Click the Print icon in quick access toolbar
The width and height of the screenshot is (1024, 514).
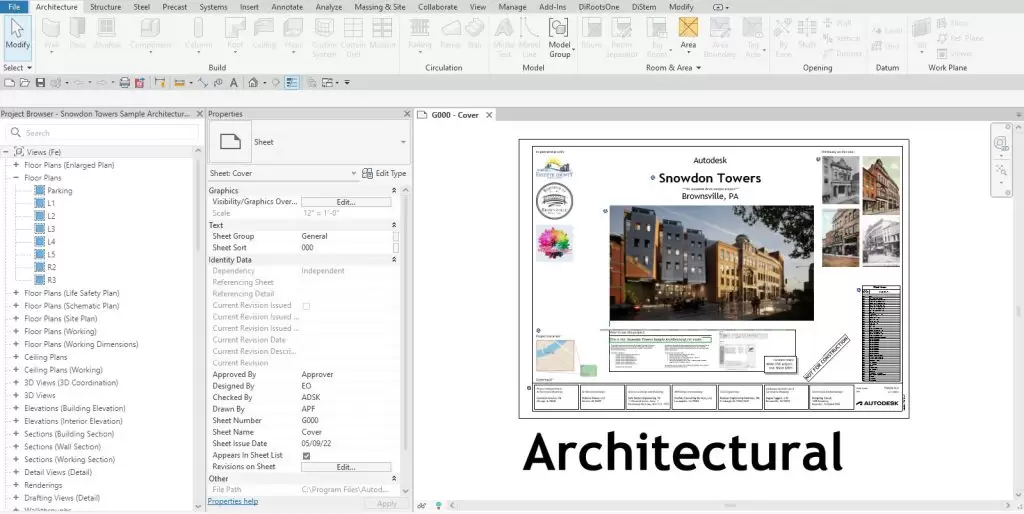(x=125, y=82)
